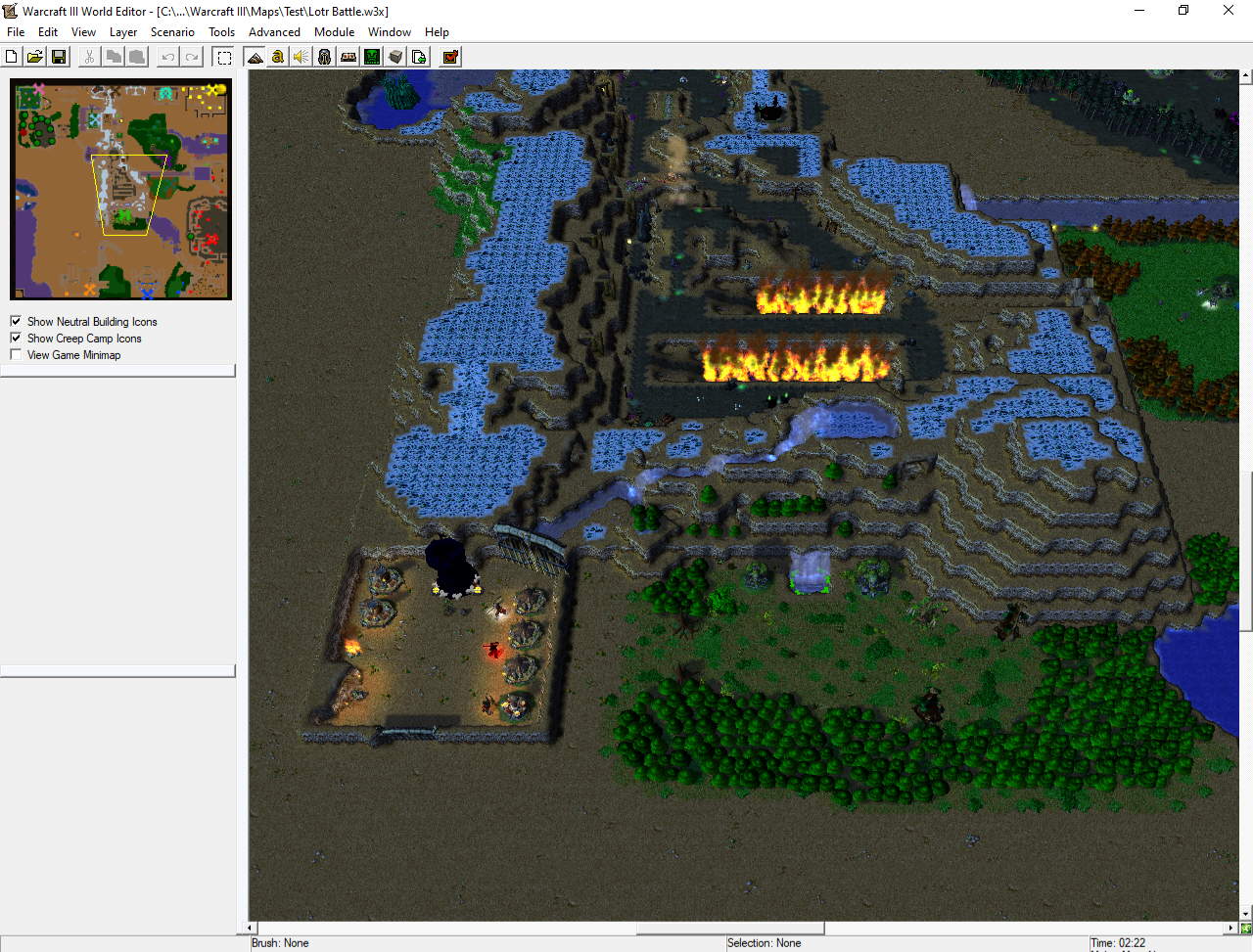Screen dimensions: 1253x952
Task: Click the 'Brush: None' status text
Action: (280, 943)
